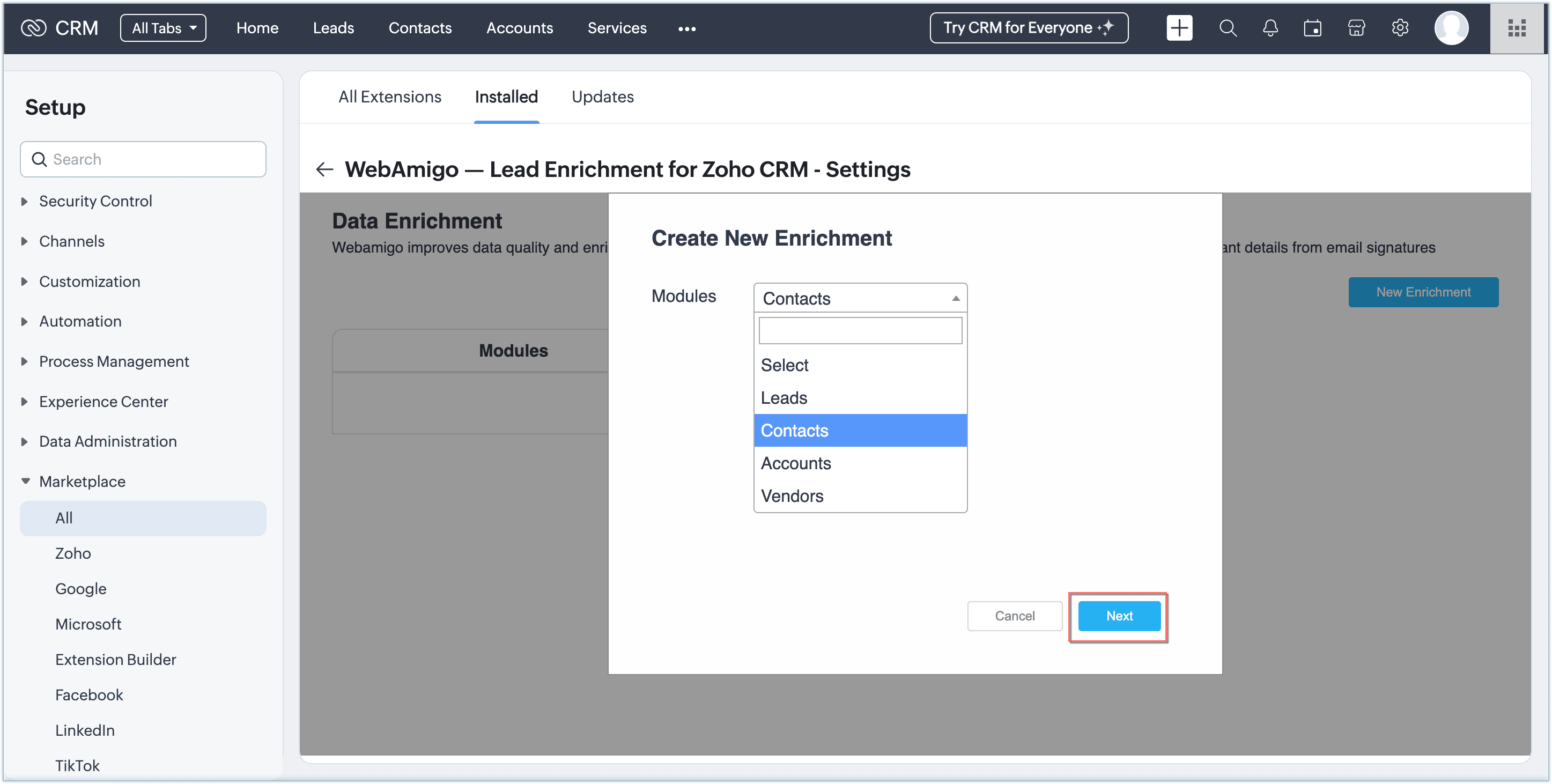Expand Data Administration in Setup
Viewport: 1552px width, 784px height.
point(107,441)
